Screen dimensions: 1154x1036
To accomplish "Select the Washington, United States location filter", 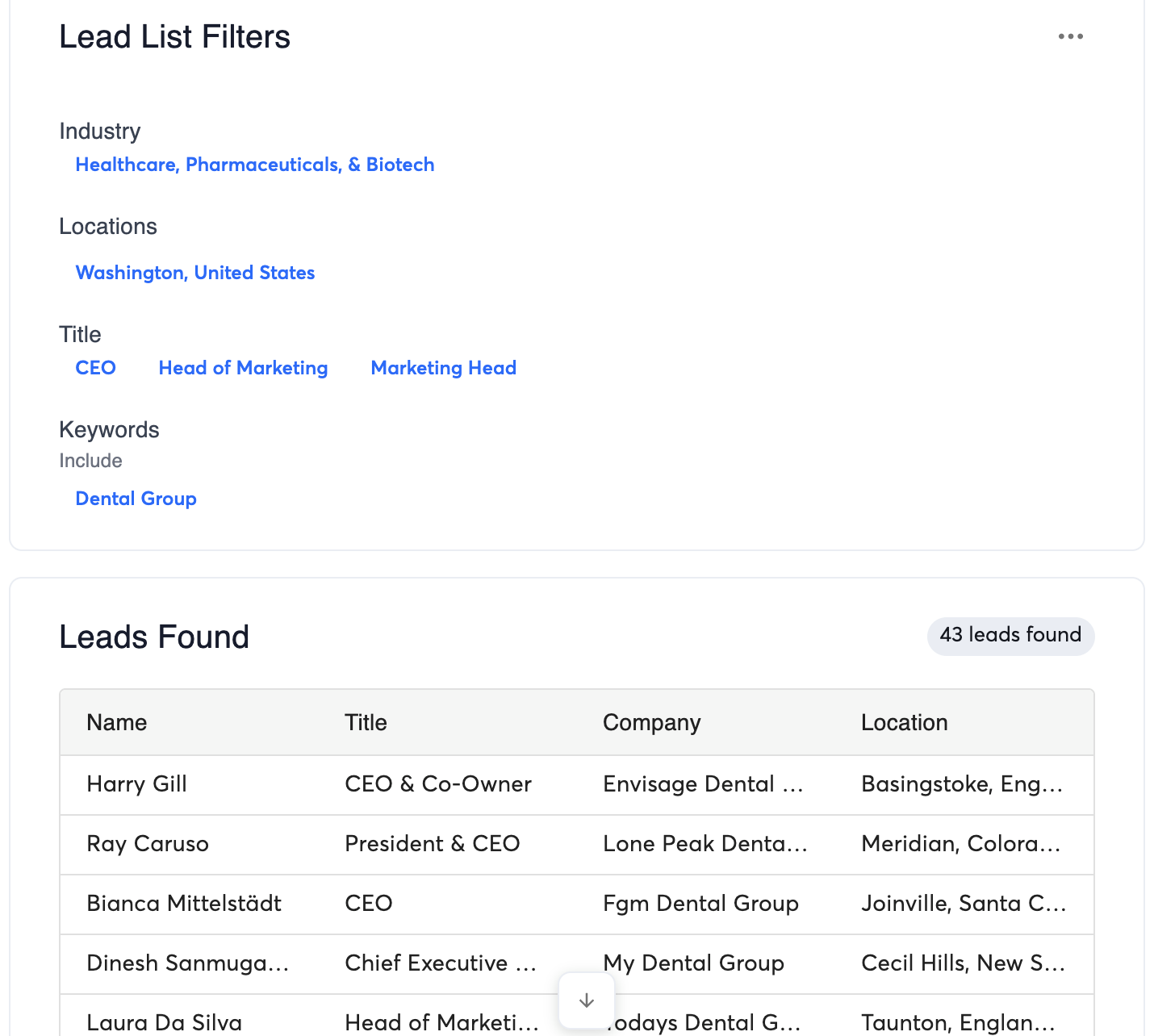I will pos(195,273).
